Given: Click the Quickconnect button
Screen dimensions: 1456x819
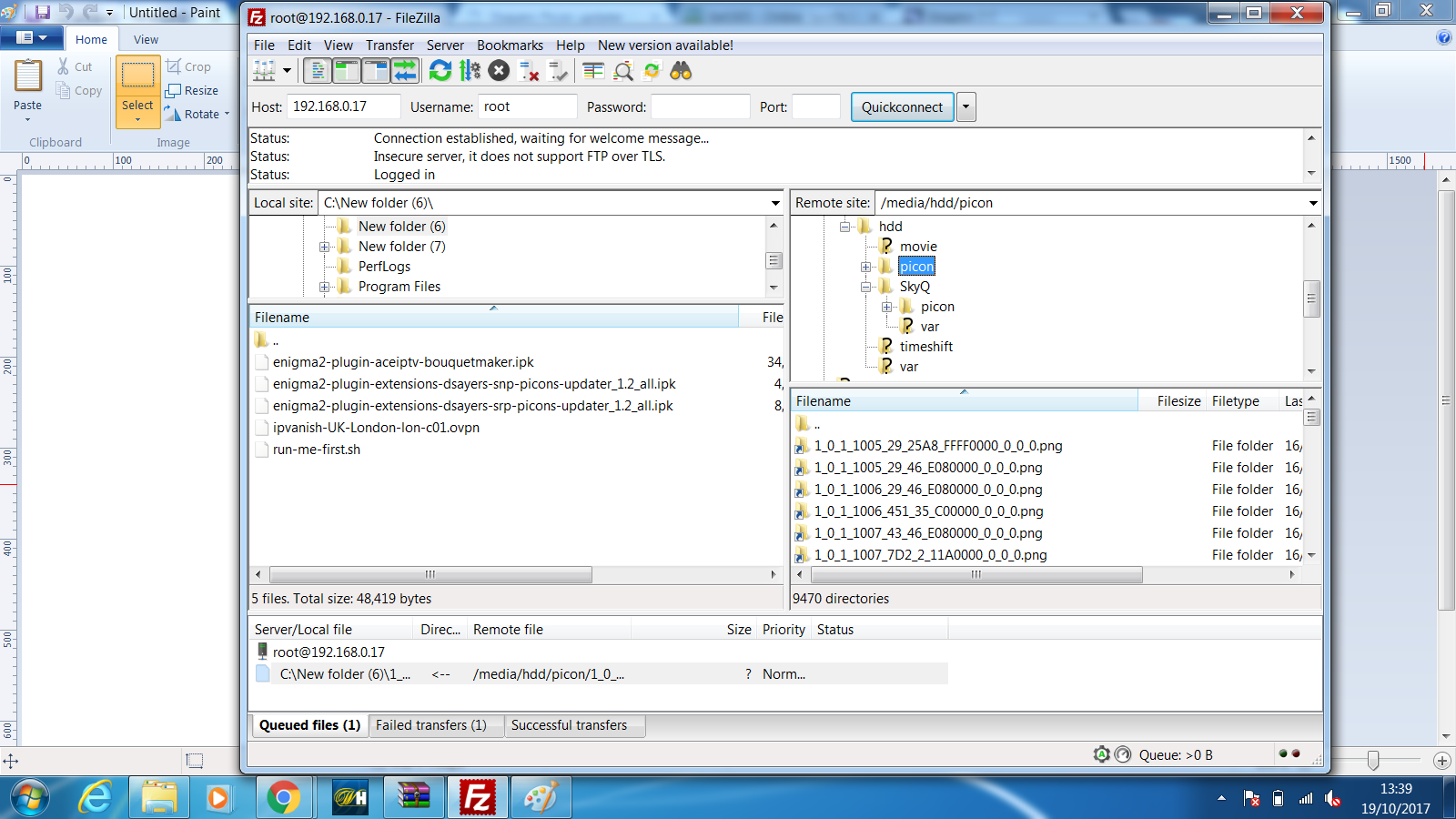Looking at the screenshot, I should coord(902,107).
